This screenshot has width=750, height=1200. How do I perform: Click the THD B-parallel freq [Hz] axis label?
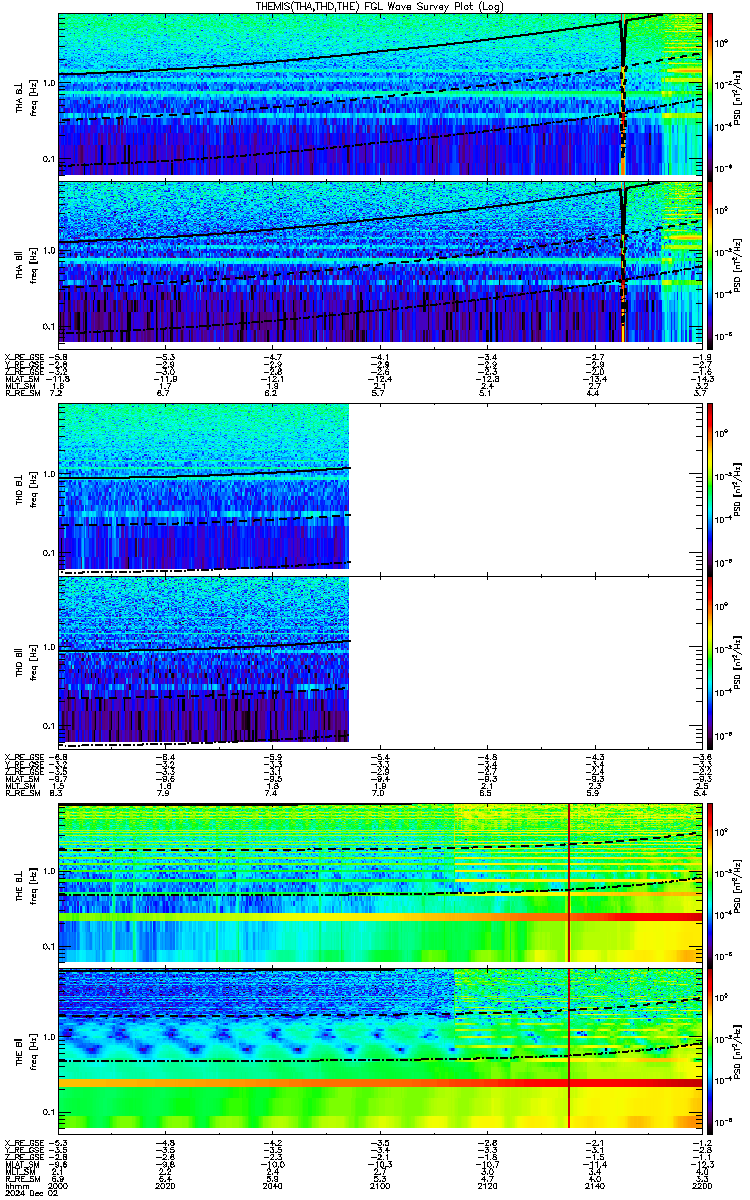(x=32, y=661)
